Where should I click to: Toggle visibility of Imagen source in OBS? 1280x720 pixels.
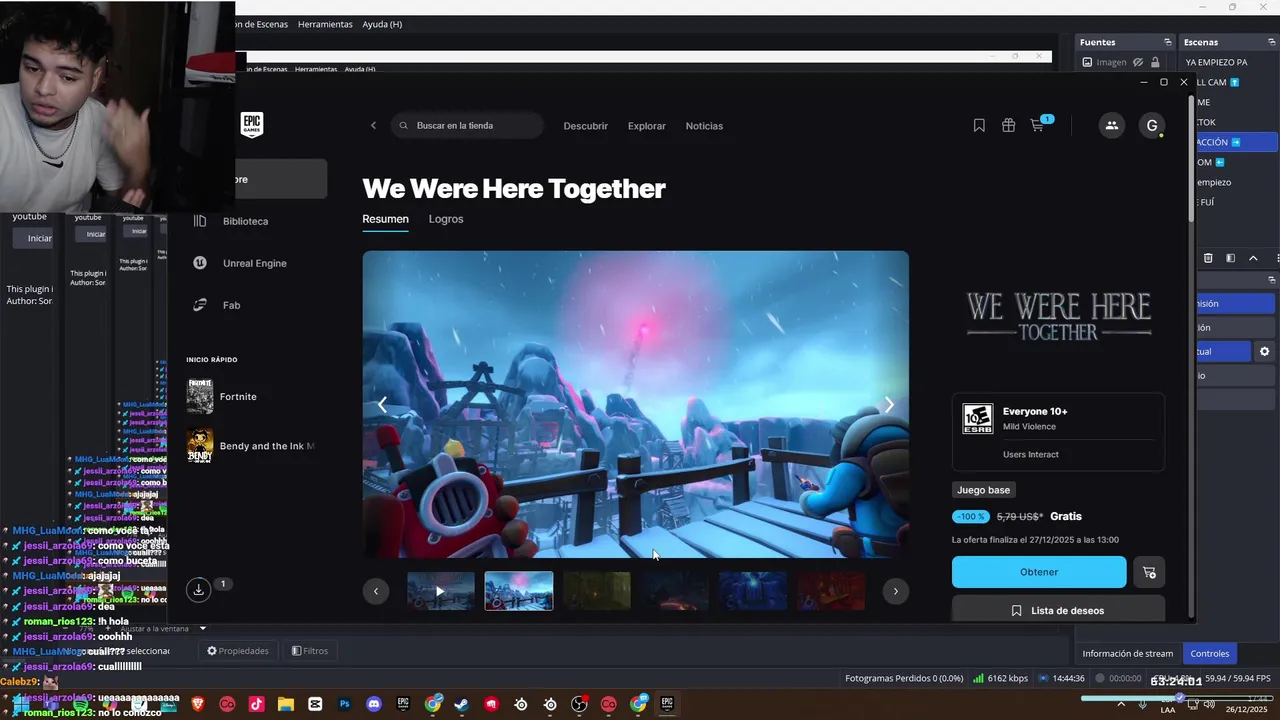[1138, 62]
